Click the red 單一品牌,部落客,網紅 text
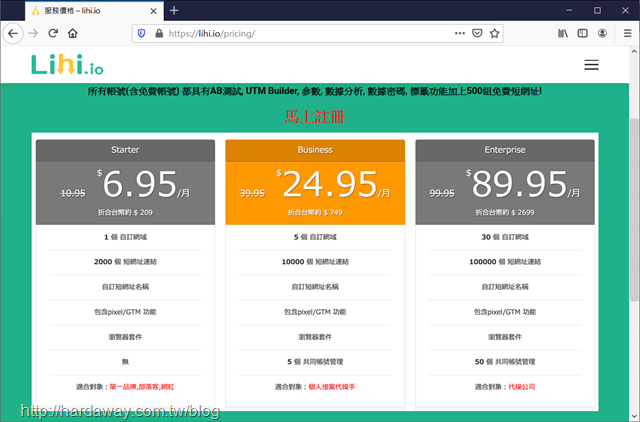This screenshot has height=422, width=640. tap(142, 386)
